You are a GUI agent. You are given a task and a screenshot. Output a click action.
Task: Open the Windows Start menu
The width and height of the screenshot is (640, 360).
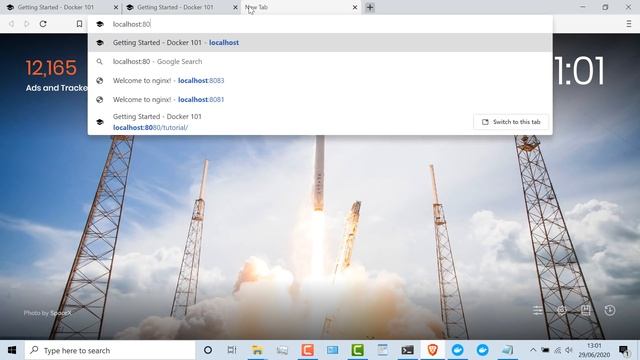pyautogui.click(x=12, y=350)
